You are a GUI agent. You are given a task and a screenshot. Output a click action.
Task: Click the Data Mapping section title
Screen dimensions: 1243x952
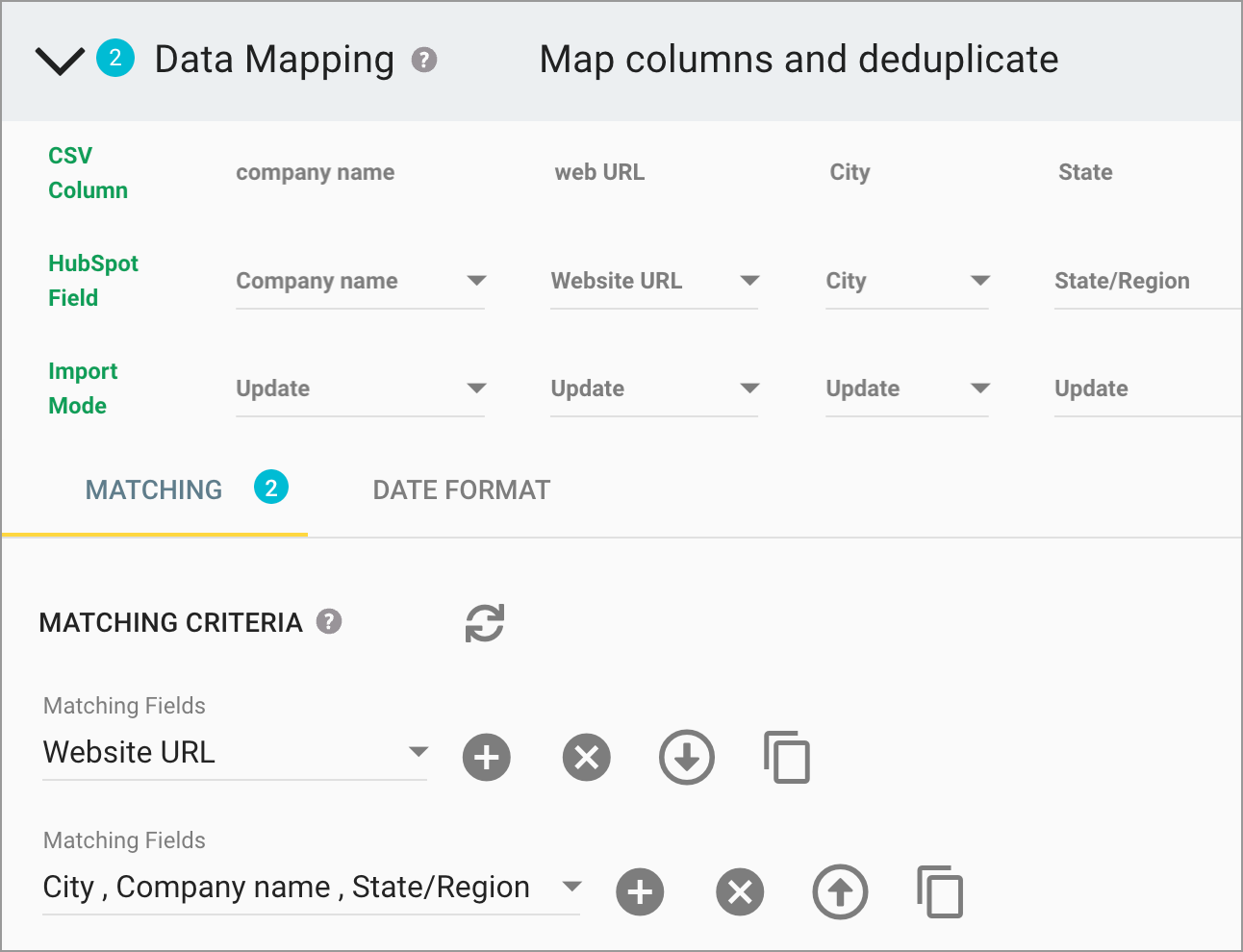pos(274,60)
